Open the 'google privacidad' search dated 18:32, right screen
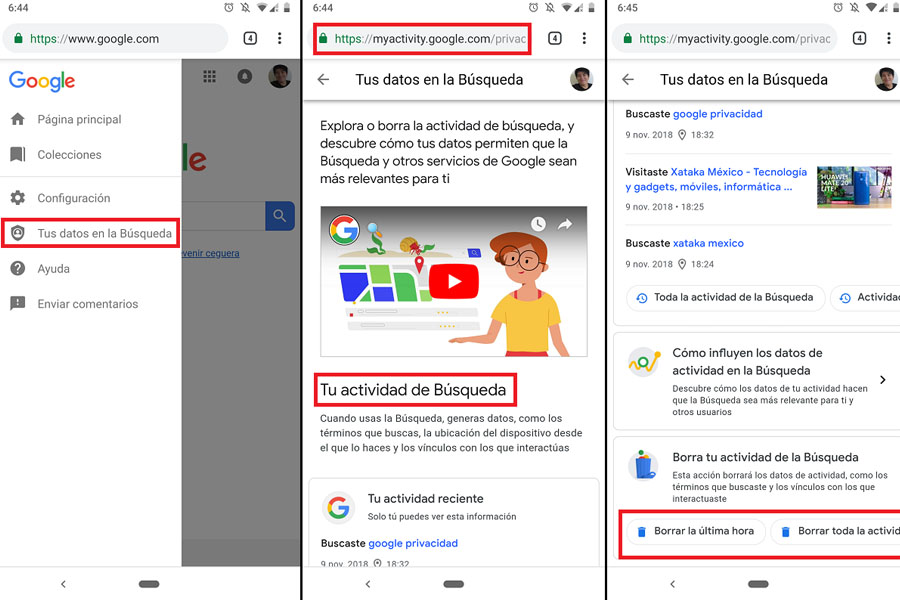Viewport: 900px width, 600px height. [717, 114]
